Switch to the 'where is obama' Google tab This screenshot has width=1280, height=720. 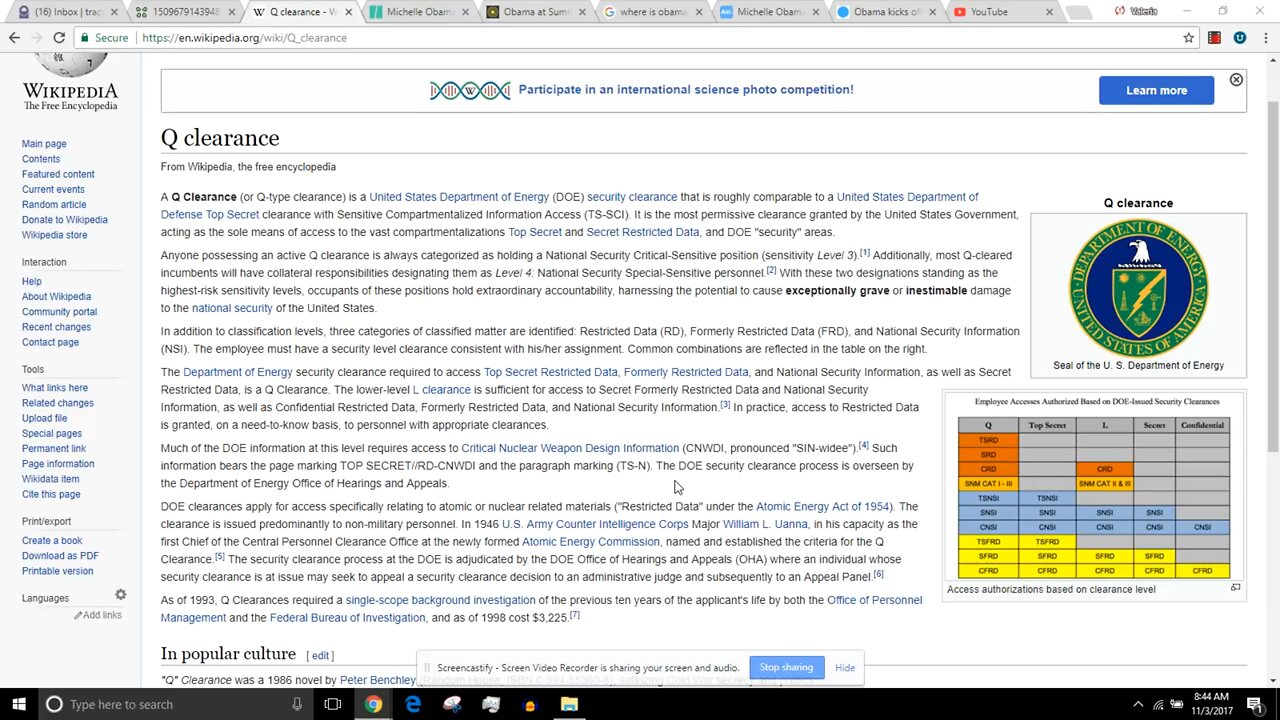click(652, 12)
